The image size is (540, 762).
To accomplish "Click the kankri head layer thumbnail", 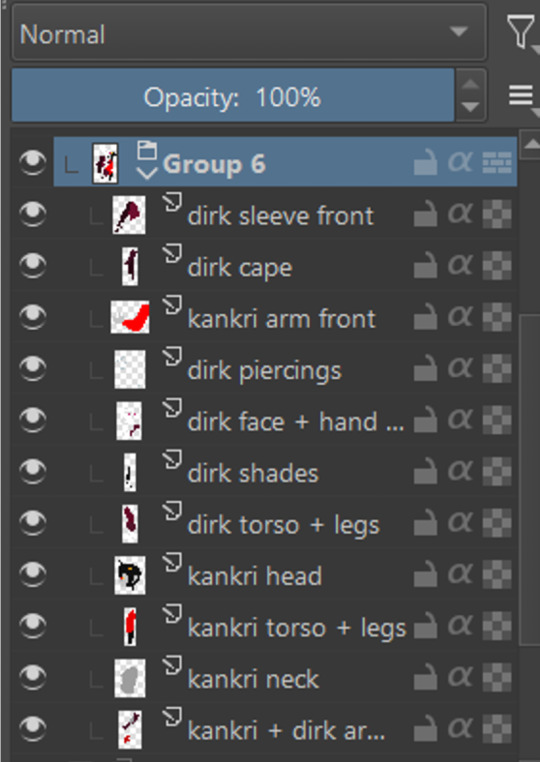I will pos(130,575).
